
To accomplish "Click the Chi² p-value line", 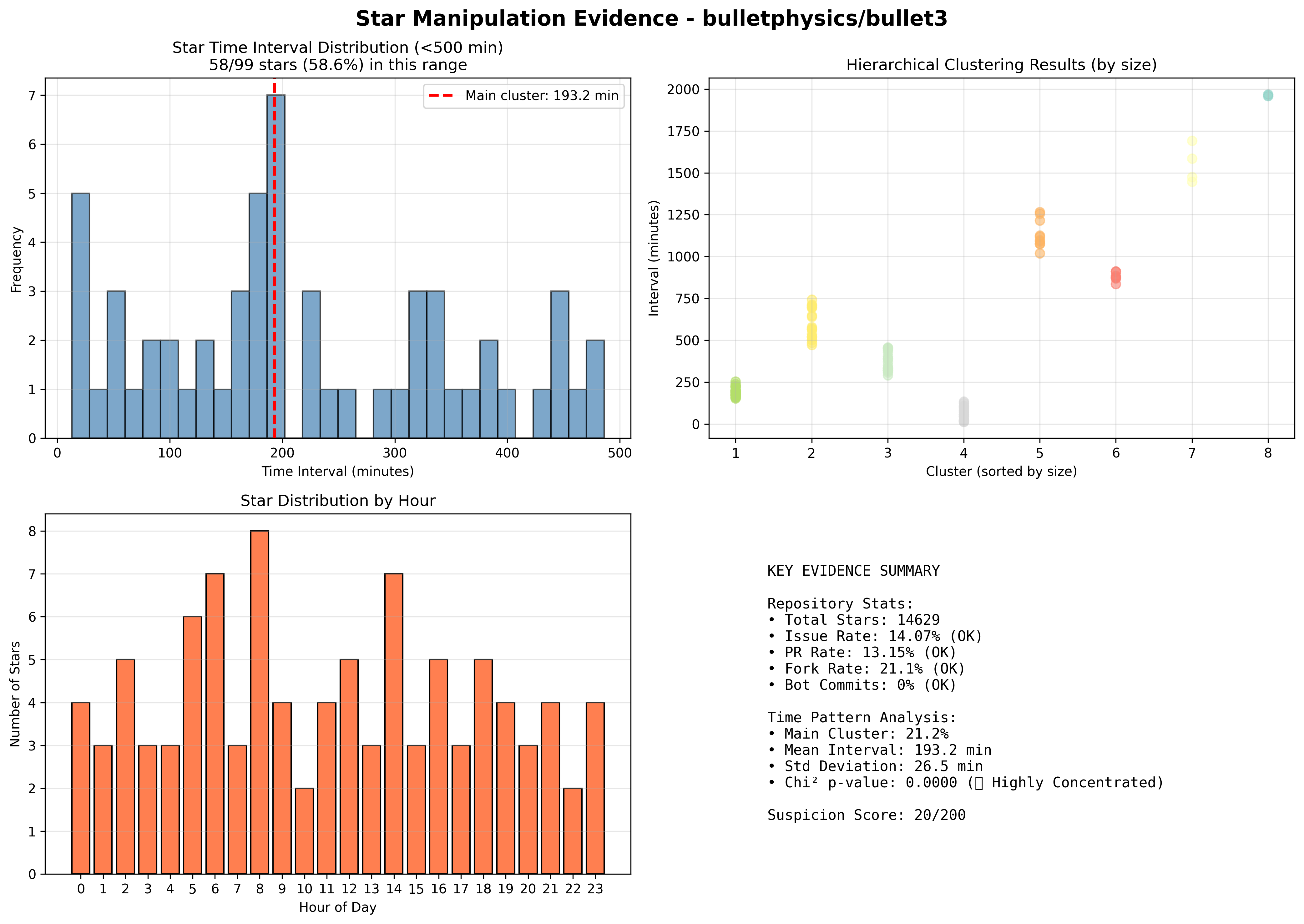I will [965, 782].
